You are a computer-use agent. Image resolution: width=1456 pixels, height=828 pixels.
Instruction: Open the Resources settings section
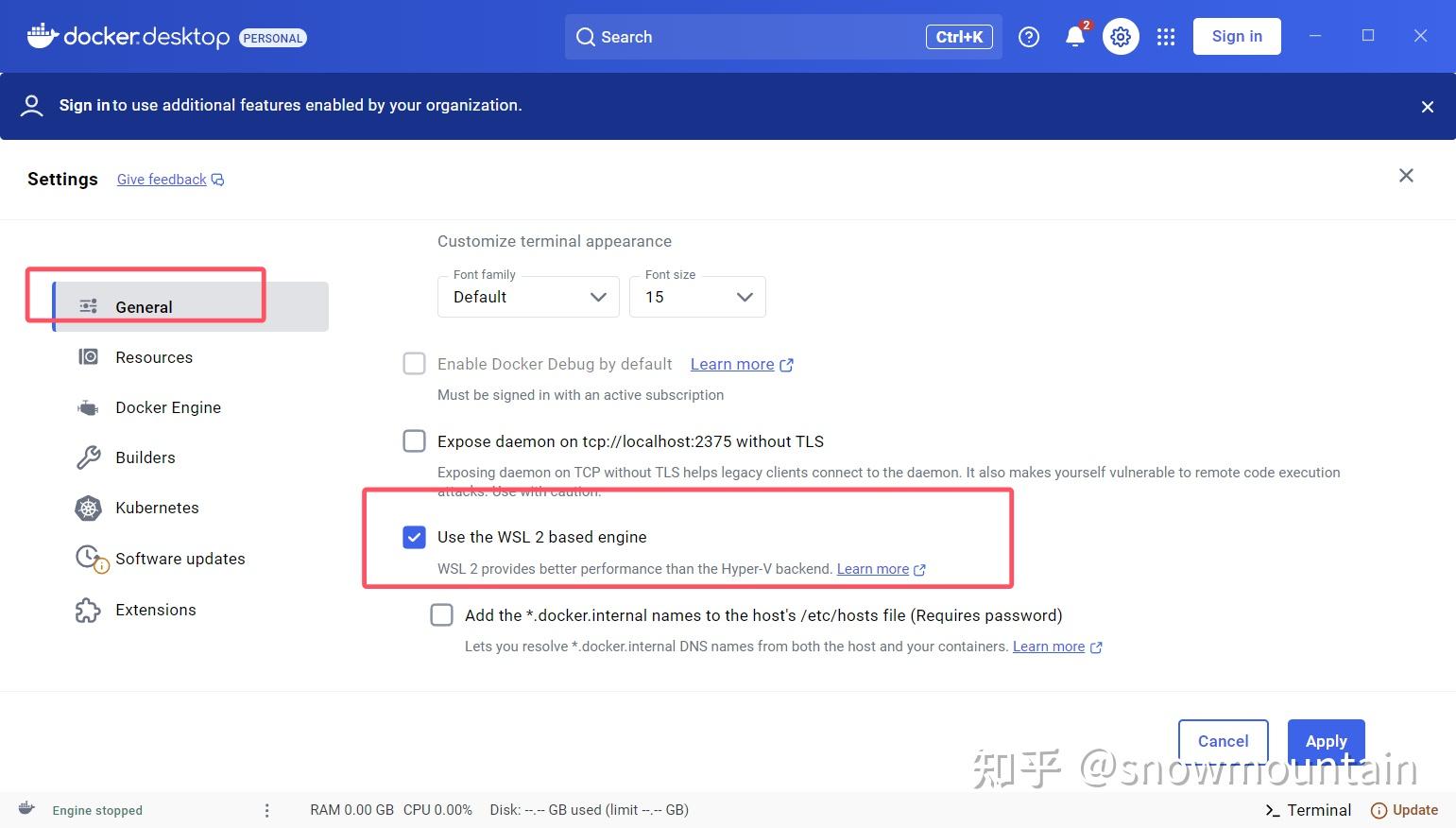153,356
